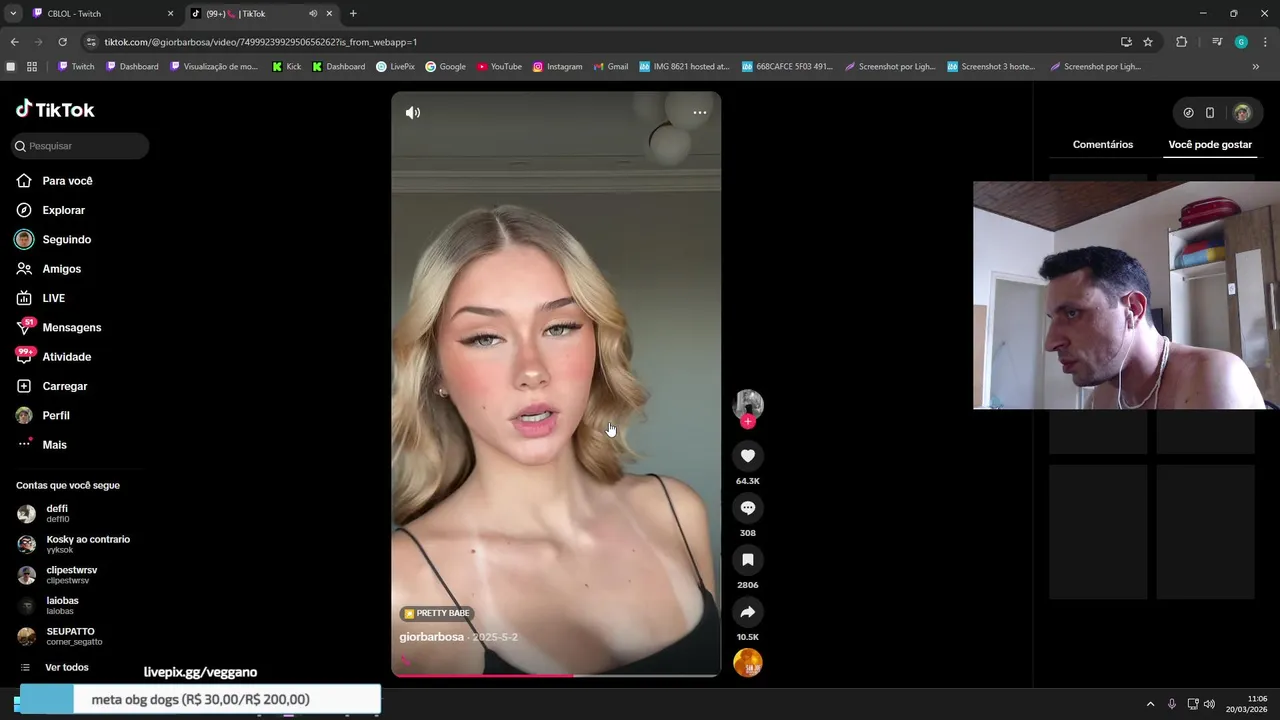Viewport: 1280px width, 720px height.
Task: Go back to the previous page
Action: [14, 42]
